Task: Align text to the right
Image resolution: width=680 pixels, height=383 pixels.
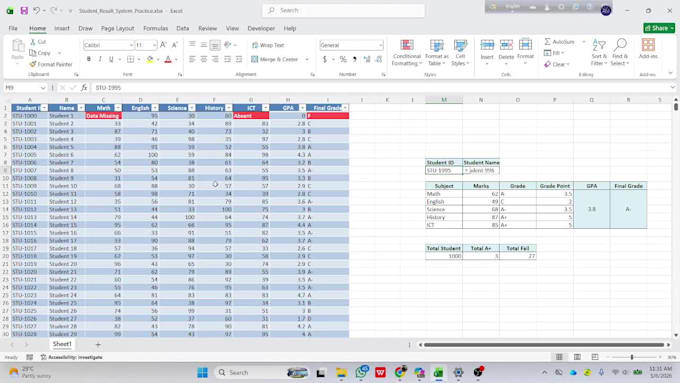Action: 215,59
